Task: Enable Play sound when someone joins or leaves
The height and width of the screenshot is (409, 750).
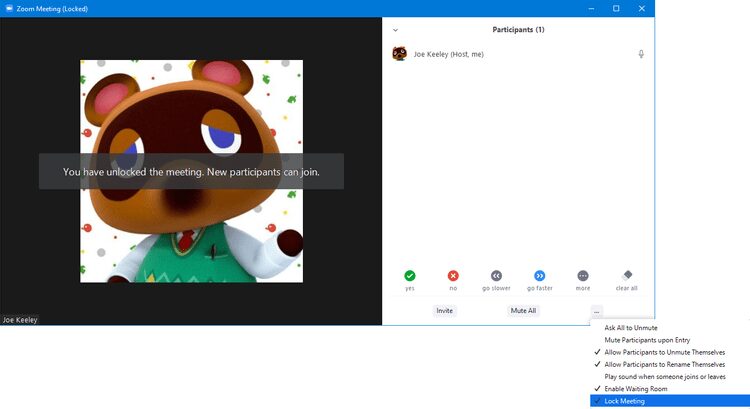Action: click(665, 376)
